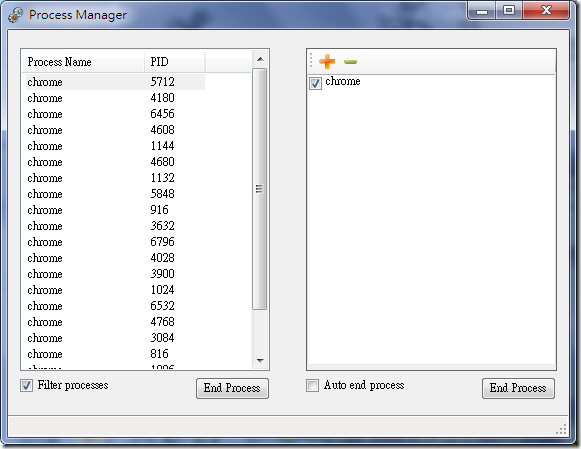Select the chrome process with PID 3084
Image resolution: width=581 pixels, height=449 pixels.
(x=115, y=338)
